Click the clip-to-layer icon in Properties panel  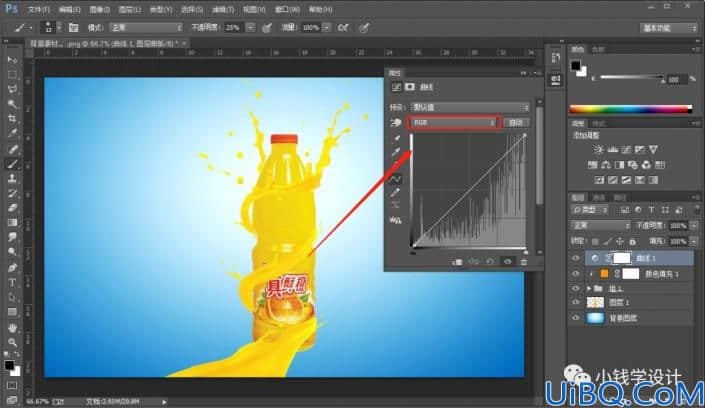tap(457, 262)
